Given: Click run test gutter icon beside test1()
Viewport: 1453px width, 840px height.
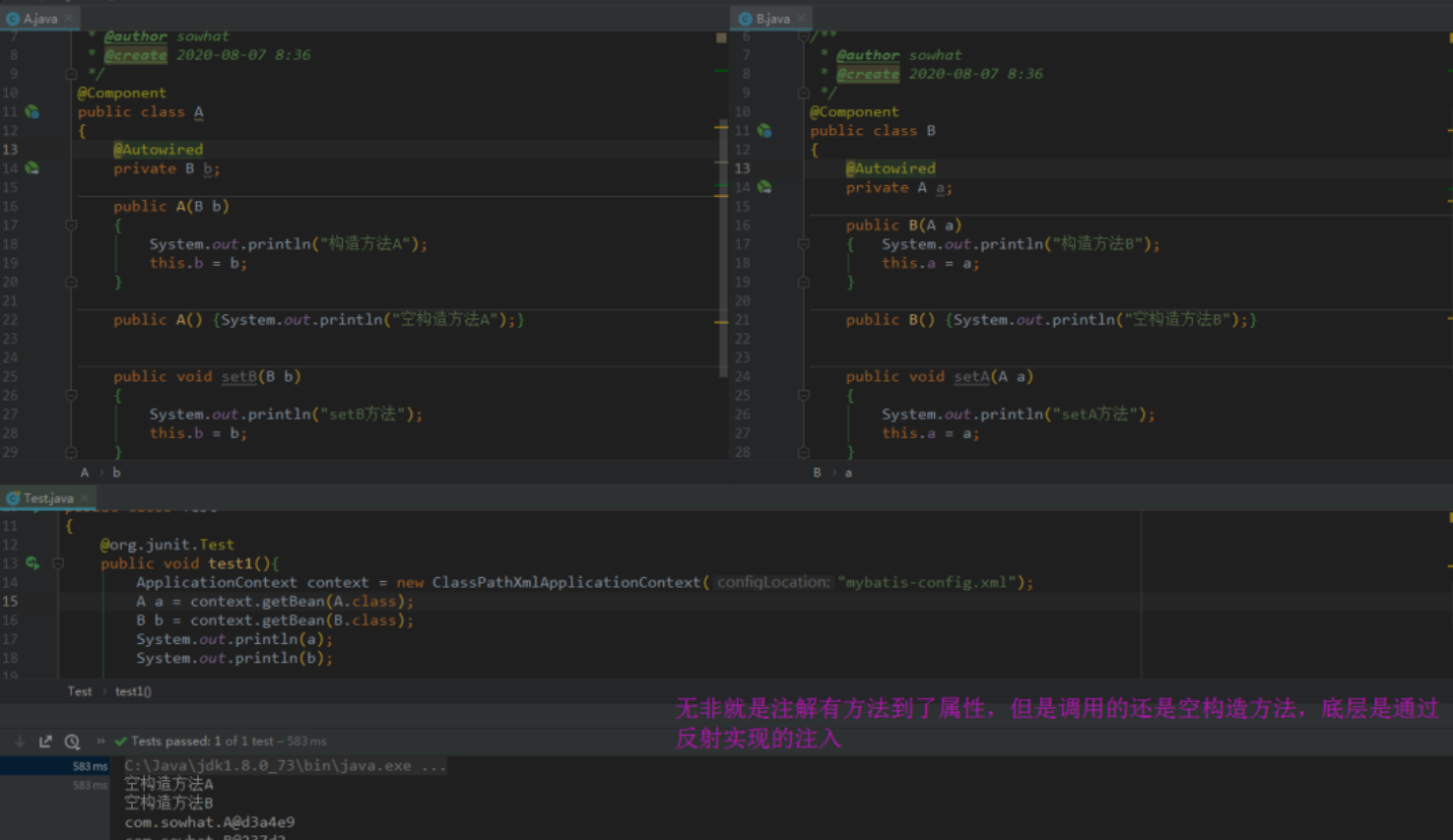Looking at the screenshot, I should click(x=33, y=563).
